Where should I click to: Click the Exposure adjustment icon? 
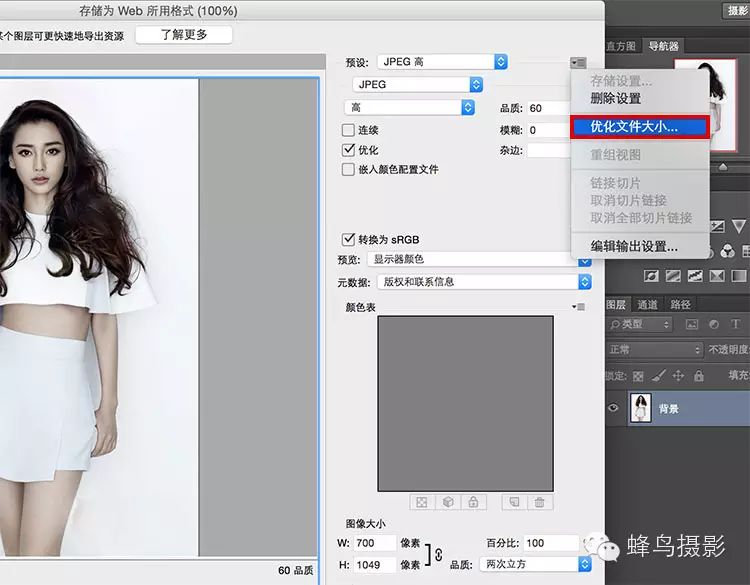(x=717, y=226)
